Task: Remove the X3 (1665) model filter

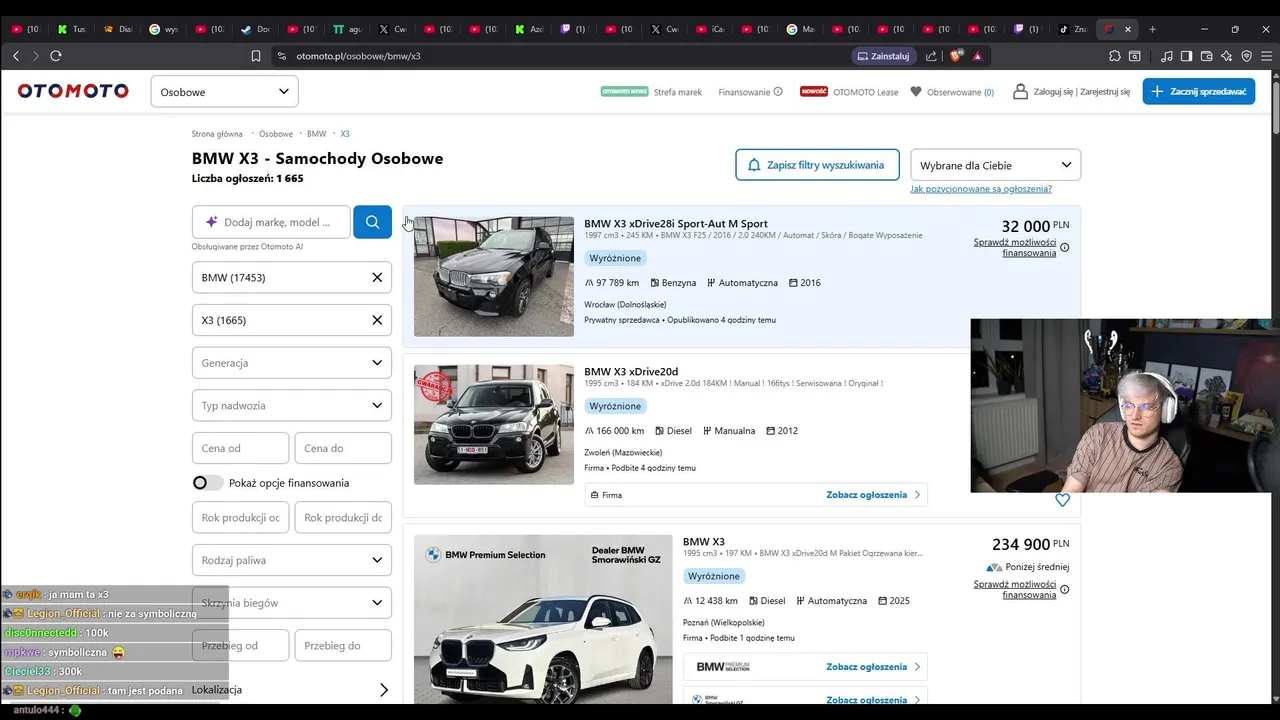Action: click(377, 320)
